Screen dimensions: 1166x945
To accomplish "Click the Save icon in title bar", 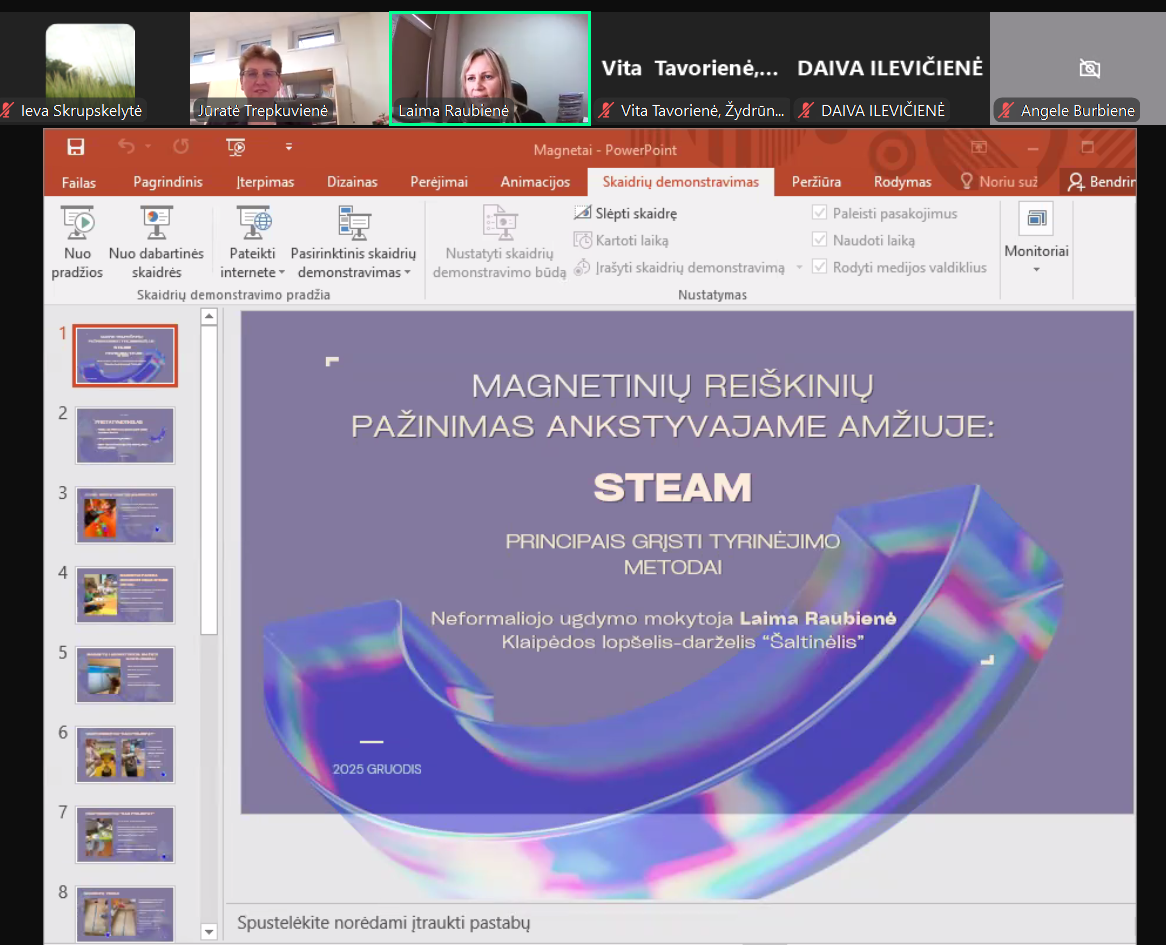I will 75,148.
